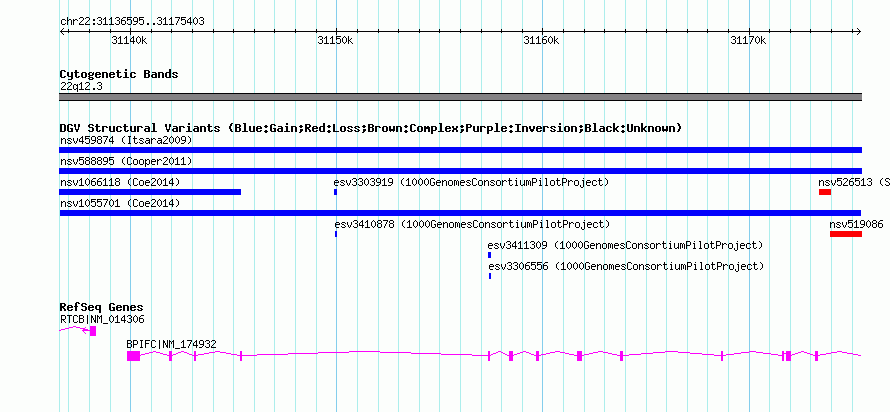Image resolution: width=890 pixels, height=412 pixels.
Task: Select the Cytogenetic Bands track title
Action: [x=119, y=74]
